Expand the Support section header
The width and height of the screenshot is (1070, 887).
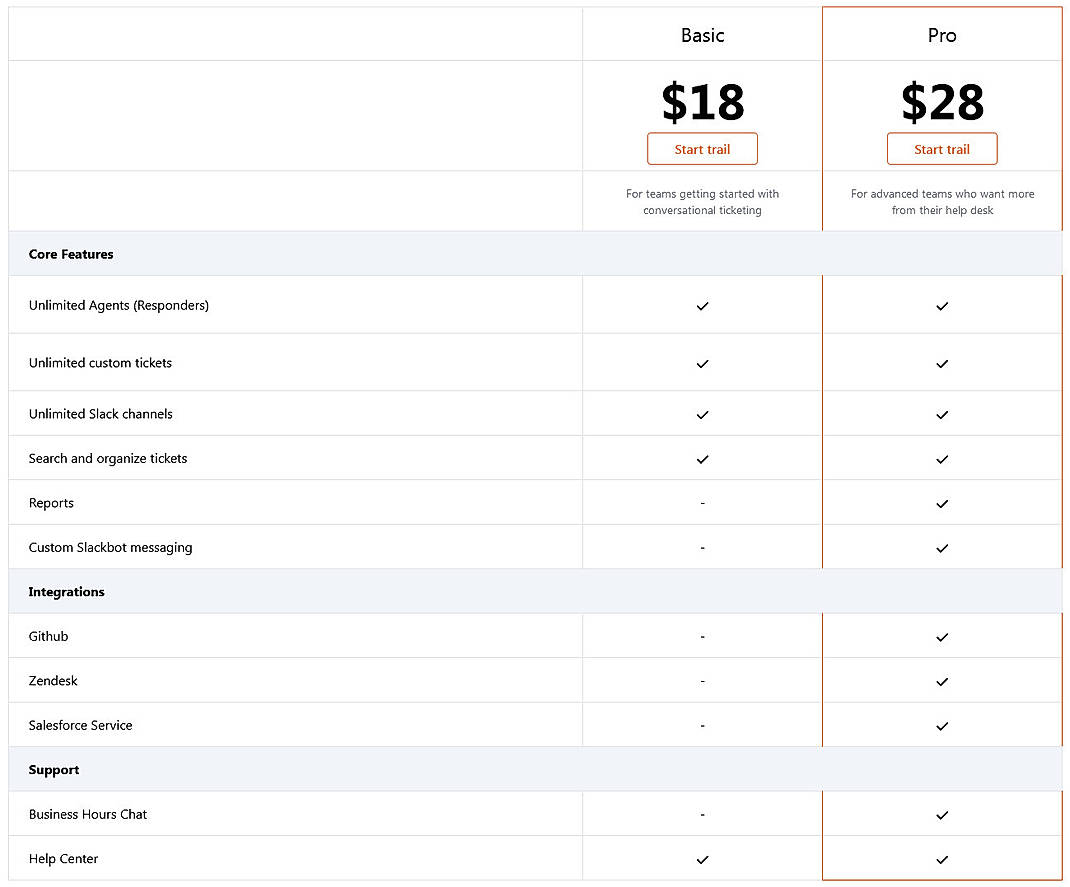[x=53, y=770]
